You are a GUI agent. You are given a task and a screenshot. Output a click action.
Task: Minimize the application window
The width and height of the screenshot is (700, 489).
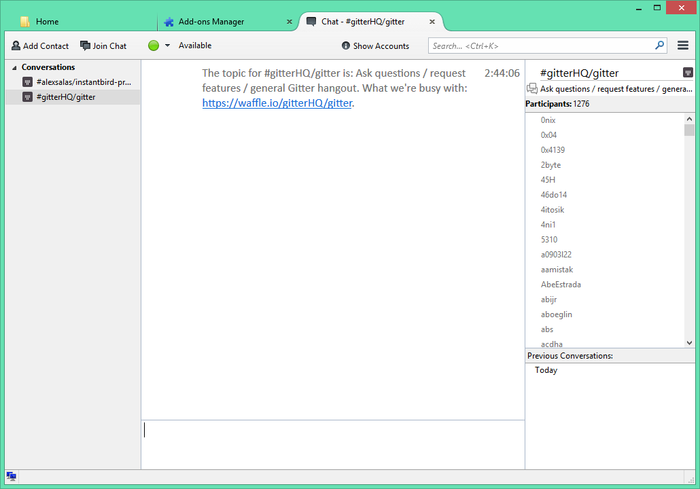coord(639,8)
